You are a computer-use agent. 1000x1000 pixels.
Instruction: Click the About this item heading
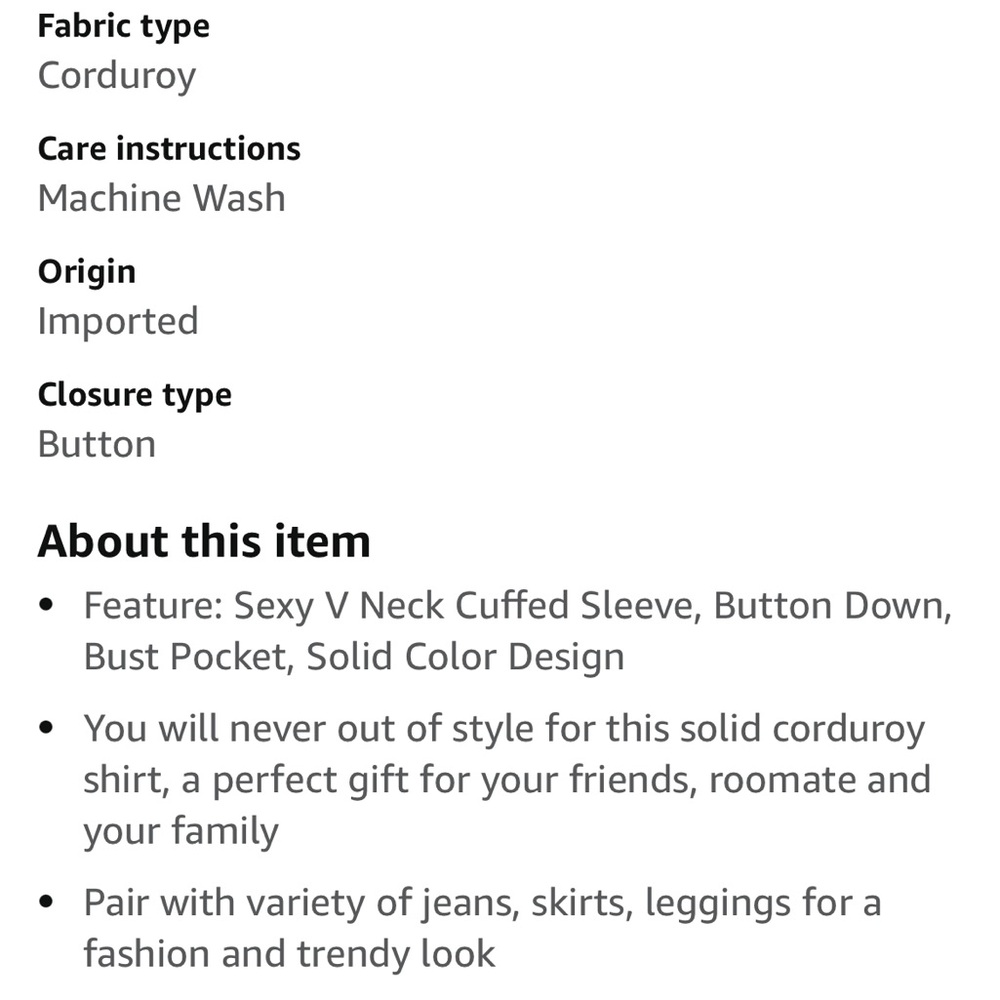tap(204, 541)
